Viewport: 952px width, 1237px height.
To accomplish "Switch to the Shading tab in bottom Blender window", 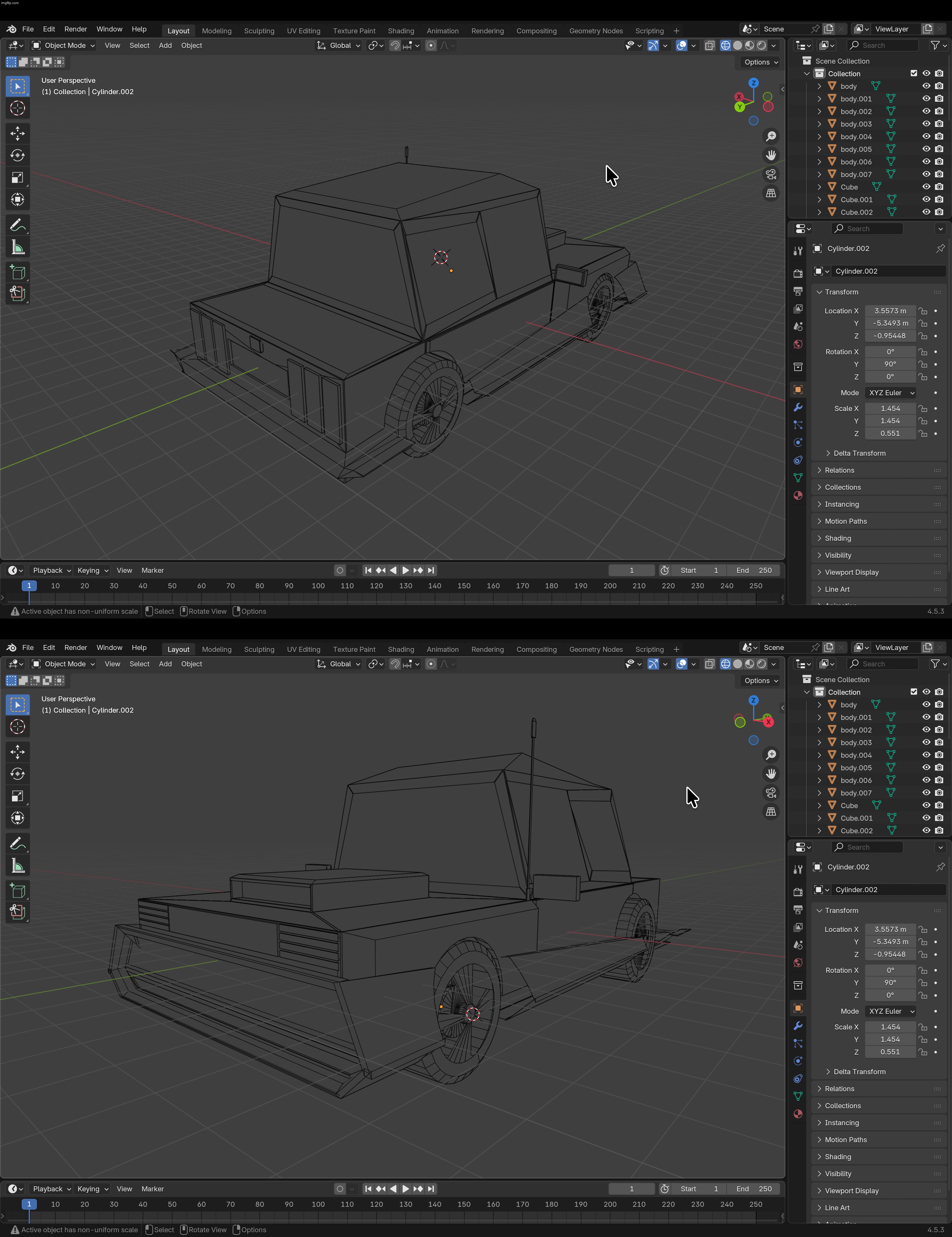I will pyautogui.click(x=401, y=650).
